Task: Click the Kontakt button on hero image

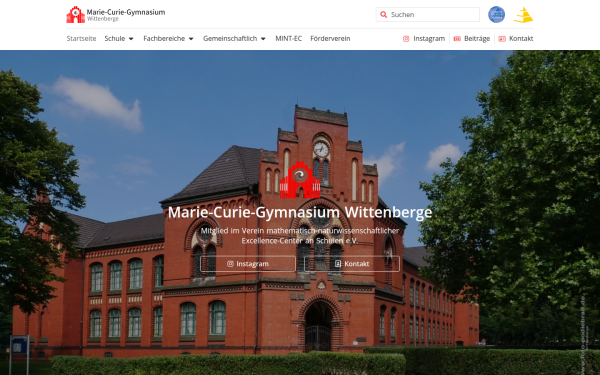Action: pos(352,264)
